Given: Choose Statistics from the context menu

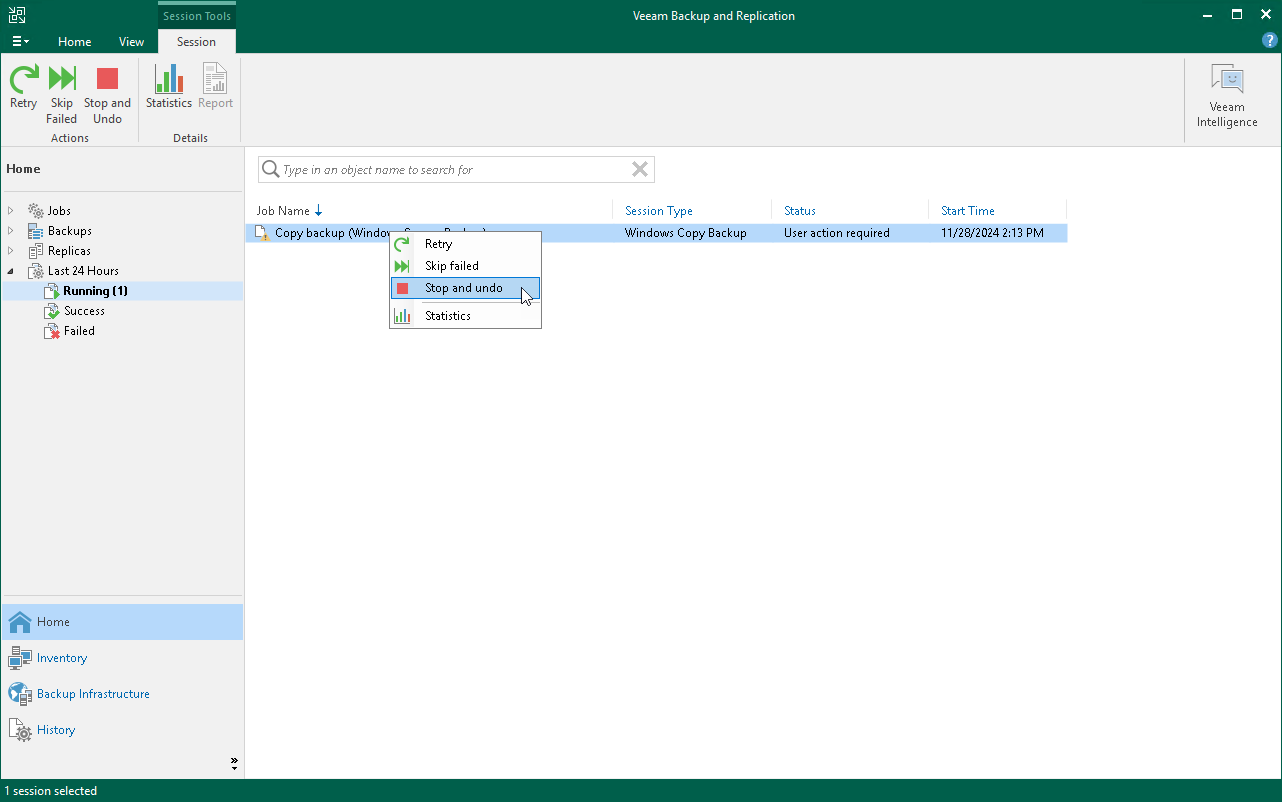Looking at the screenshot, I should 465,316.
